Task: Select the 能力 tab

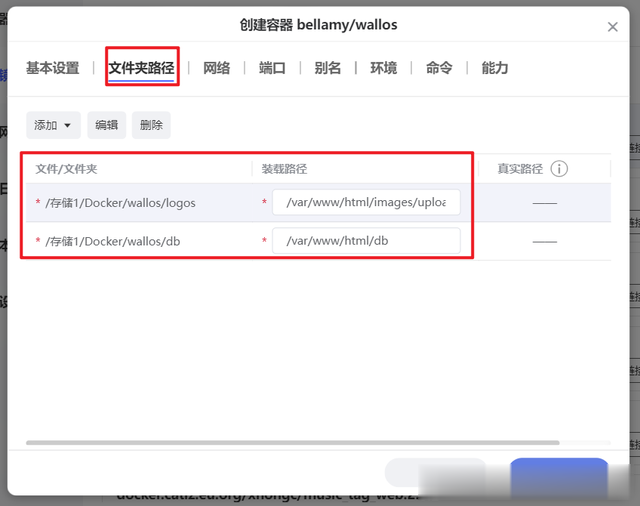Action: pos(495,68)
